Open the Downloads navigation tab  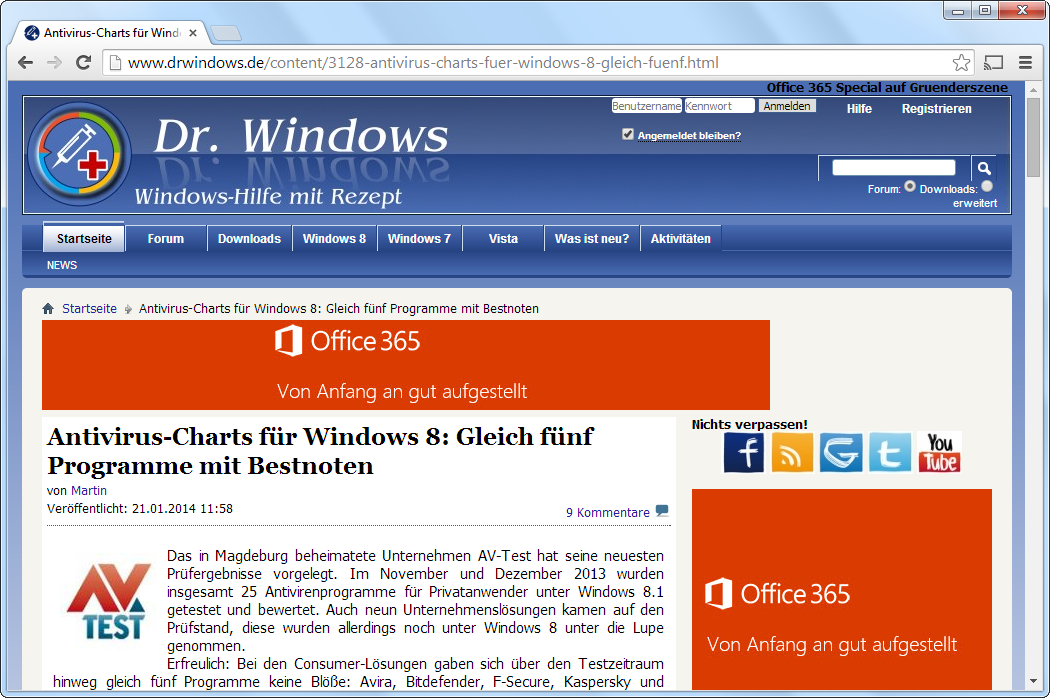point(249,239)
